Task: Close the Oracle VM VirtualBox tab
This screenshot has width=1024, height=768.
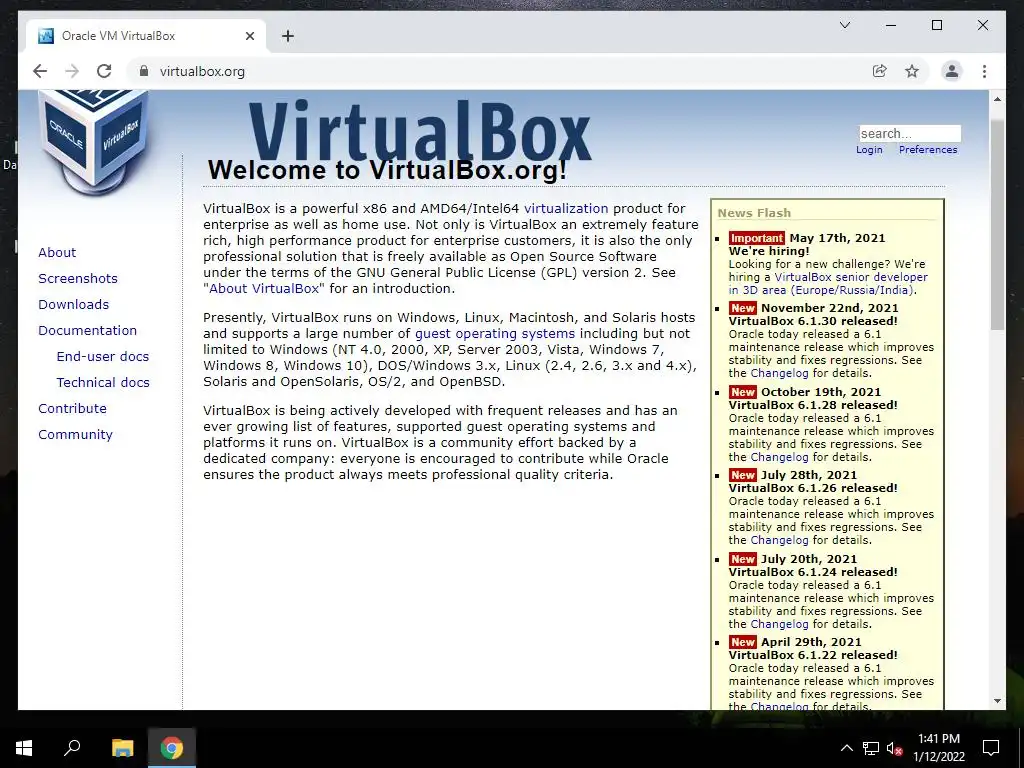Action: pyautogui.click(x=249, y=36)
